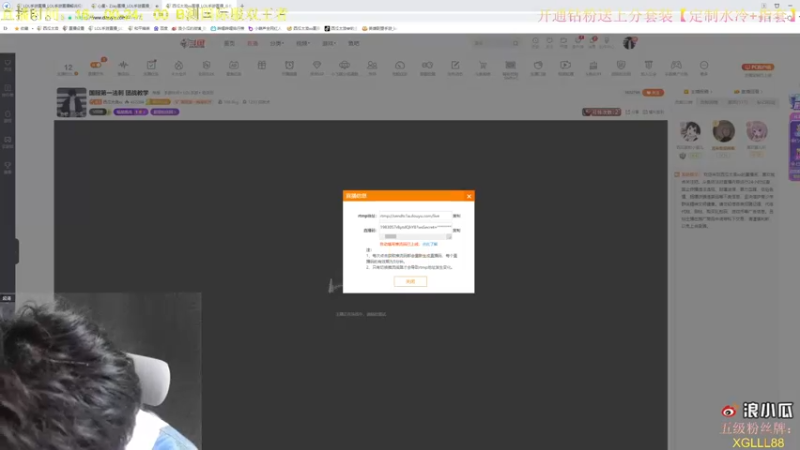Open the video play icon in toolbar
Viewport: 800px width, 450px height.
(565, 65)
